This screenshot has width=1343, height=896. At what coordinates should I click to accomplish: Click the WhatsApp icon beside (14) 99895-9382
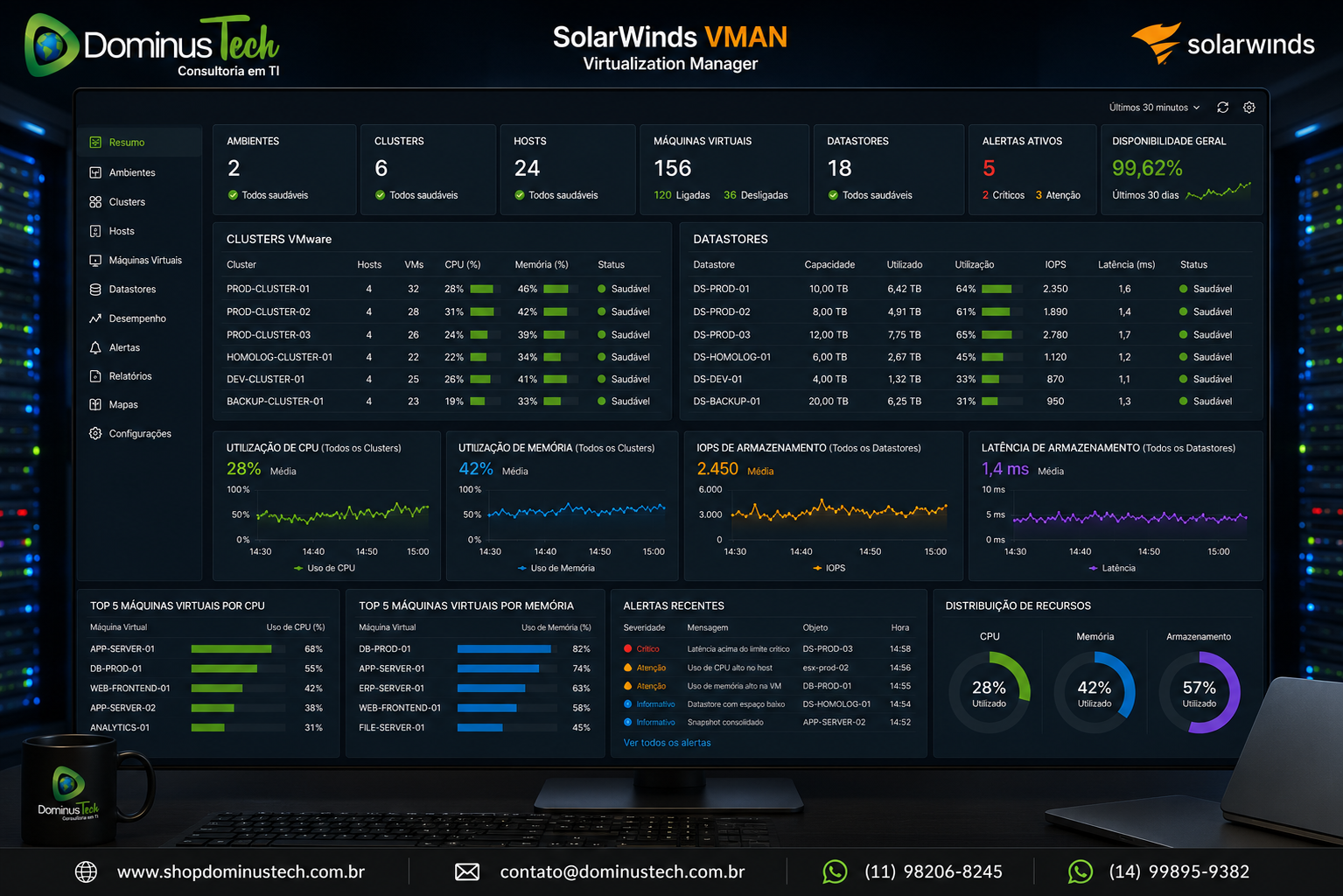tap(1081, 871)
